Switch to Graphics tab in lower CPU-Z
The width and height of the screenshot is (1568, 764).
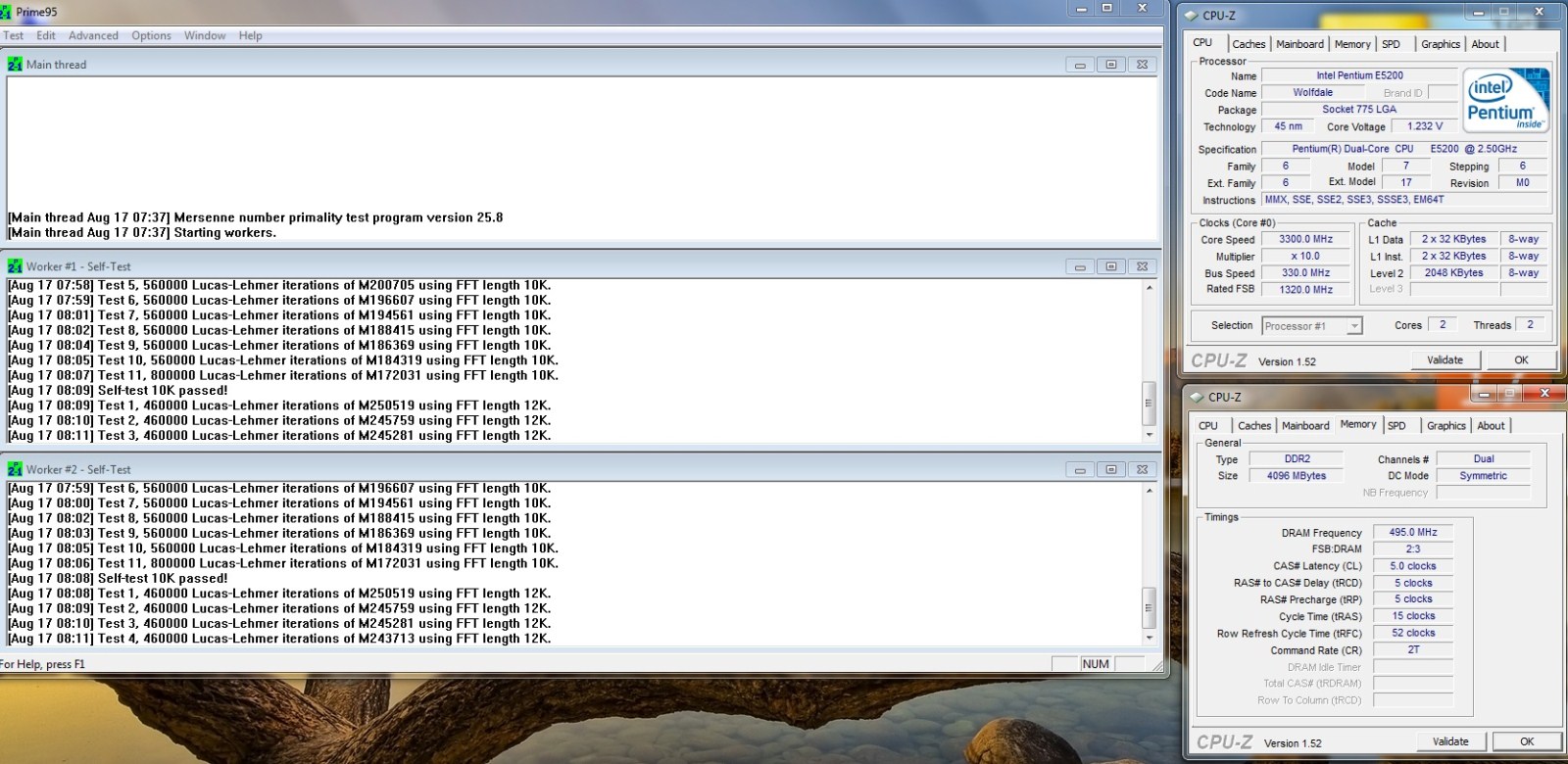[x=1446, y=426]
